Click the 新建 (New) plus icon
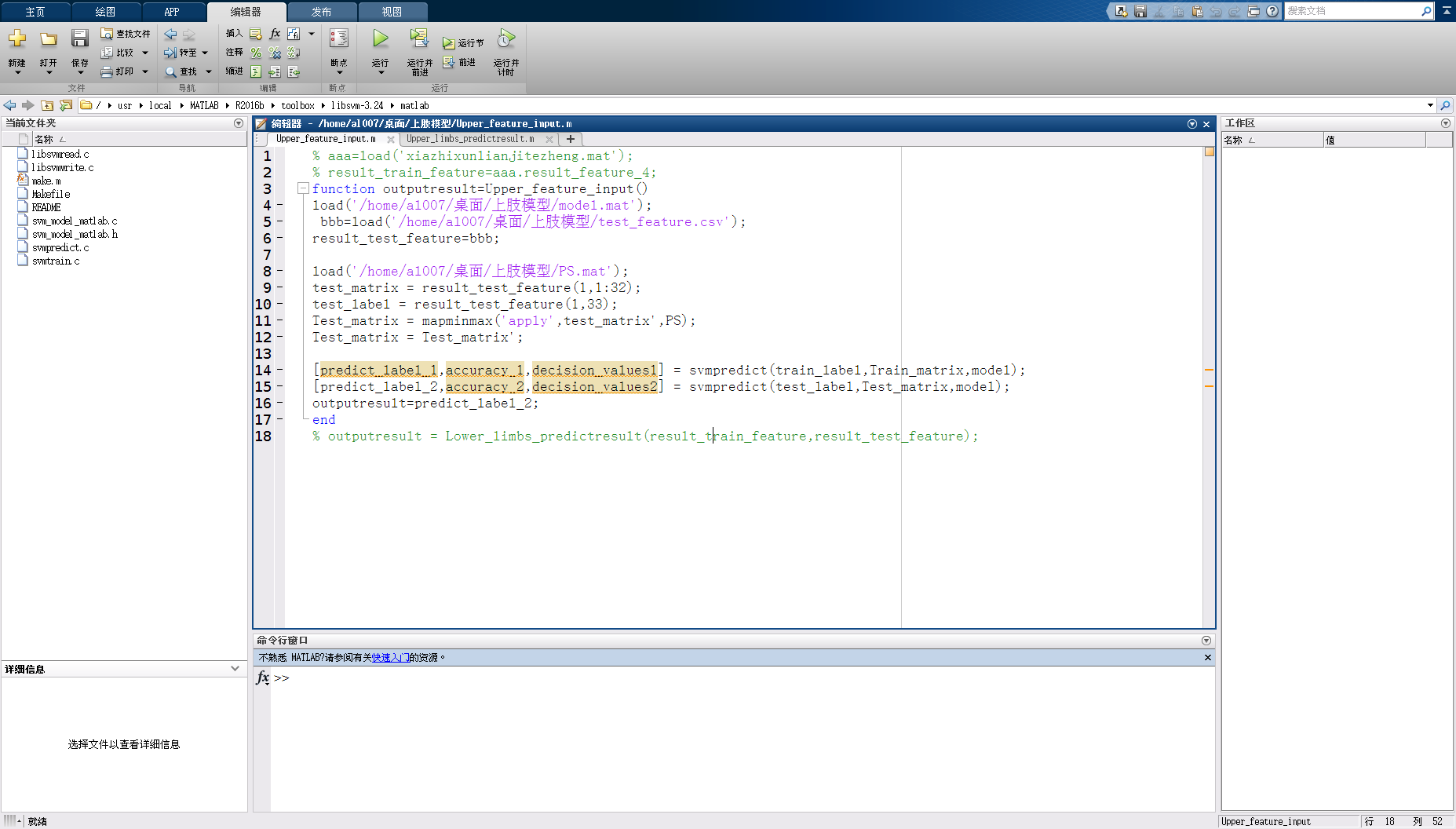Image resolution: width=1456 pixels, height=829 pixels. point(17,38)
